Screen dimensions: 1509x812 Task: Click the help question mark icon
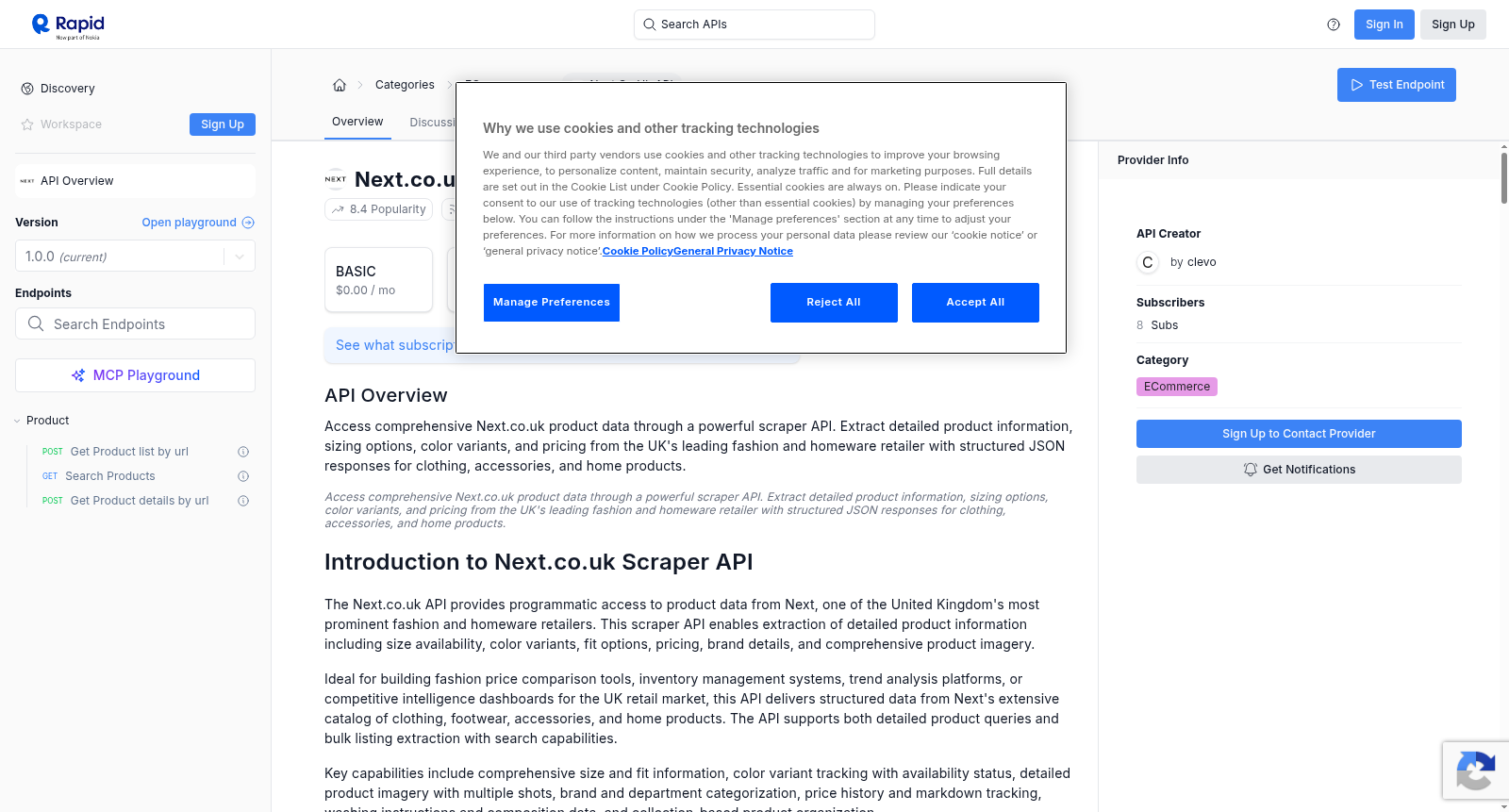1334,25
